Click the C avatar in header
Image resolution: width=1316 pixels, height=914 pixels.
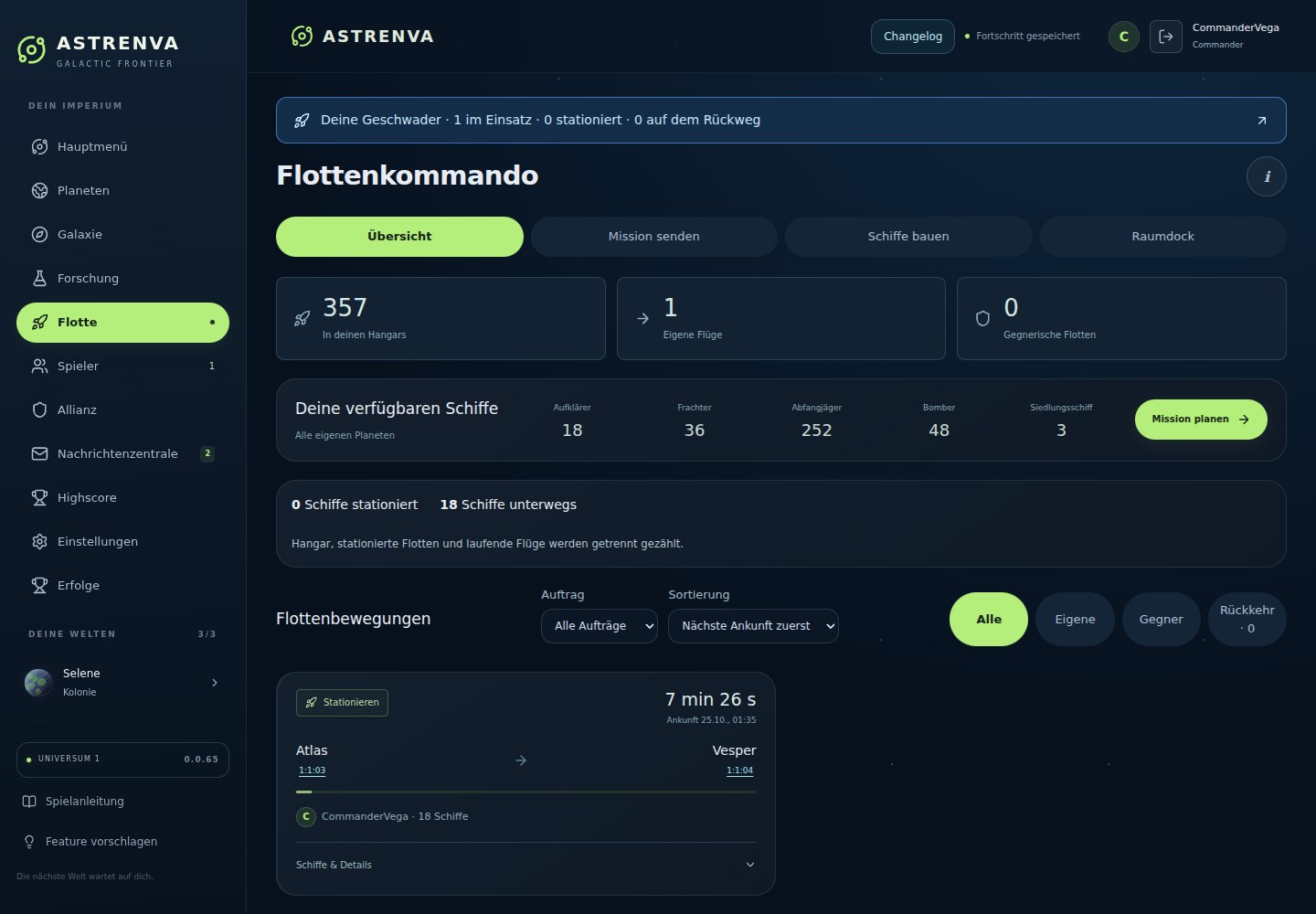click(x=1123, y=37)
